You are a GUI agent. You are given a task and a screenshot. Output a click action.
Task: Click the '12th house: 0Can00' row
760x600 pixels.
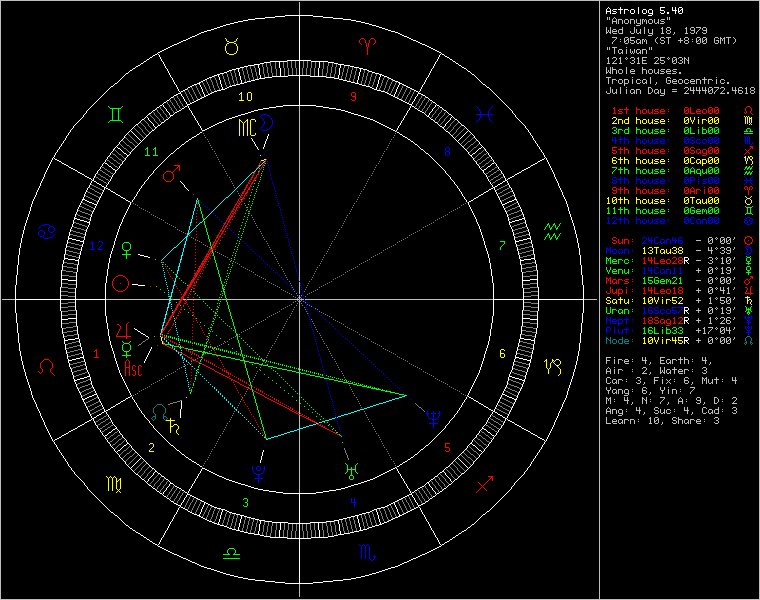point(663,221)
